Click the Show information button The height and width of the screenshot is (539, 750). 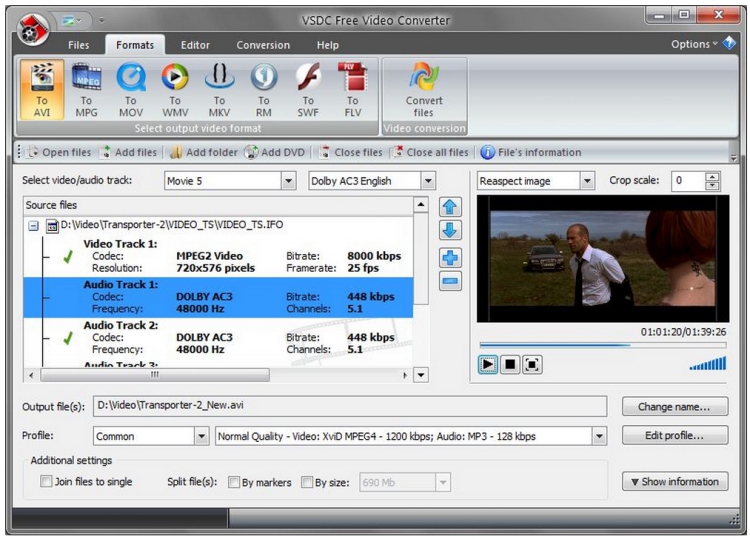tap(675, 482)
